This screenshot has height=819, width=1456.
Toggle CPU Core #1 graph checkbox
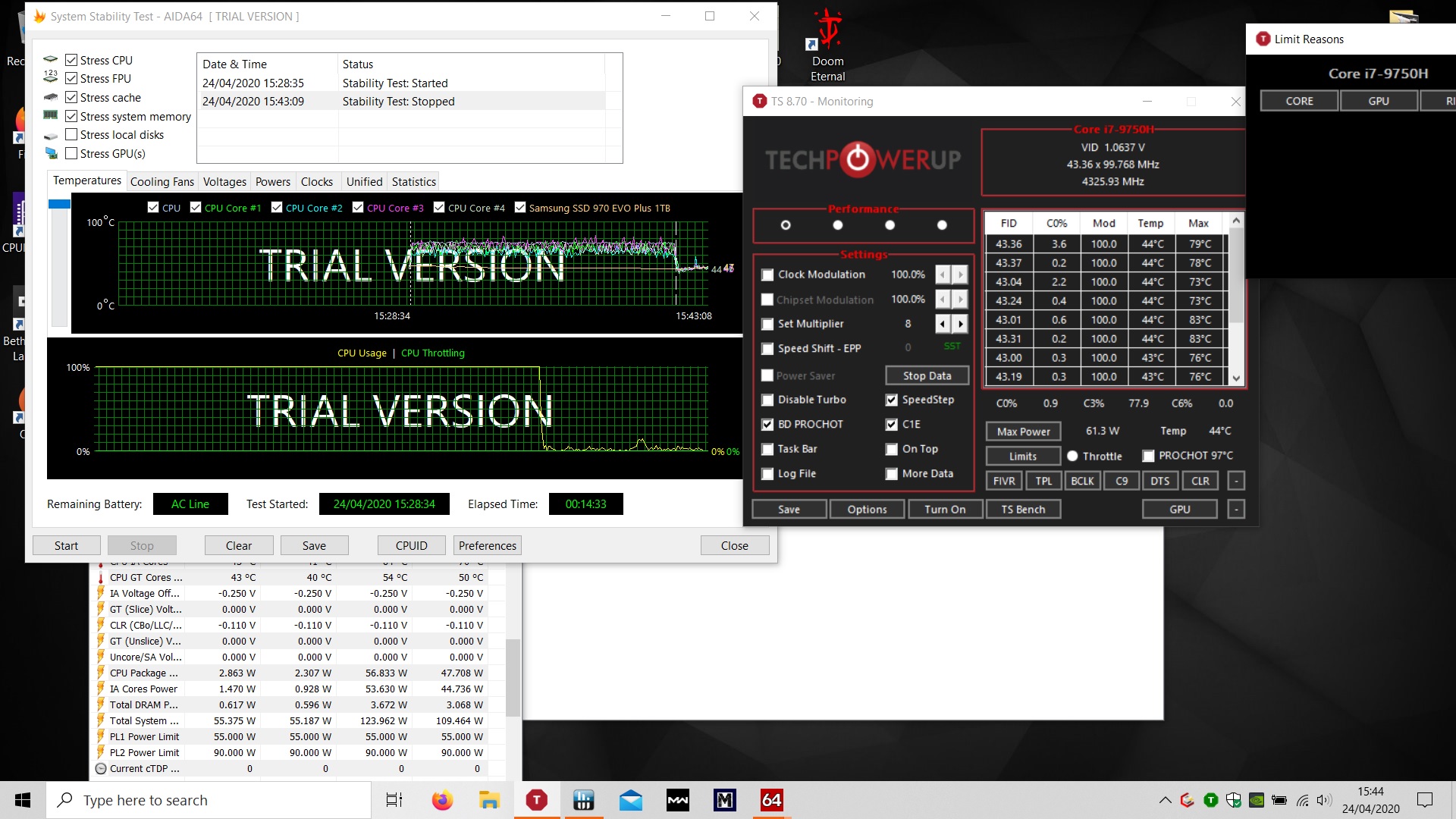[196, 207]
